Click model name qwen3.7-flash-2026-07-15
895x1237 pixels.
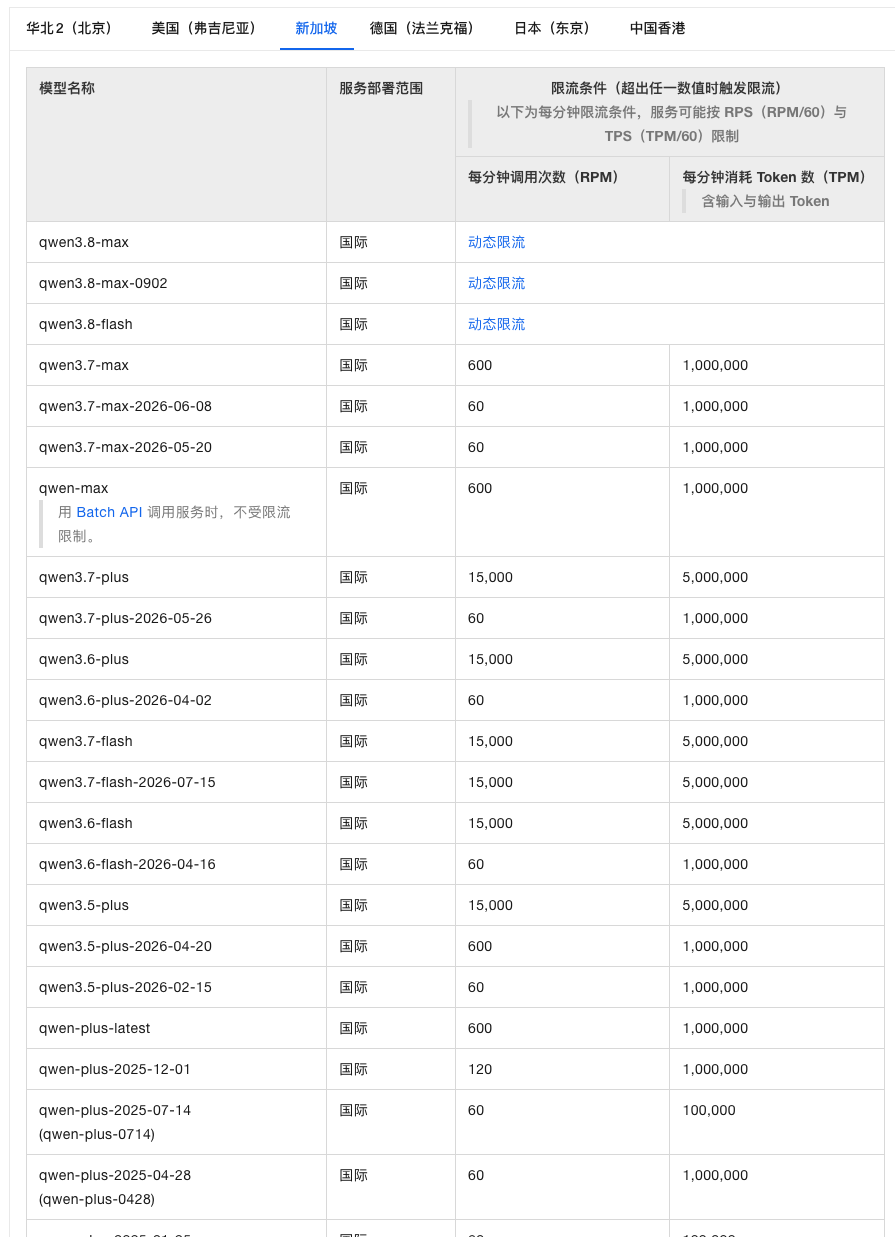coord(127,782)
